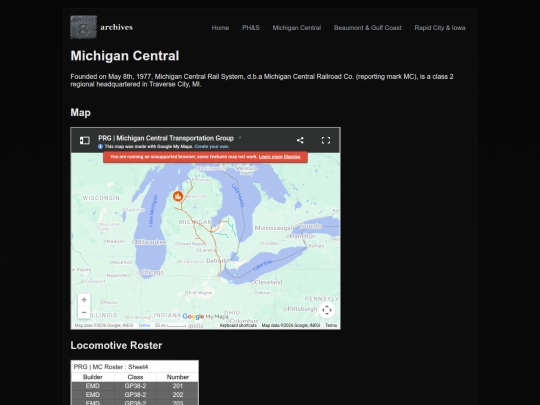
Task: Click the Google My Maps logo
Action: point(205,316)
